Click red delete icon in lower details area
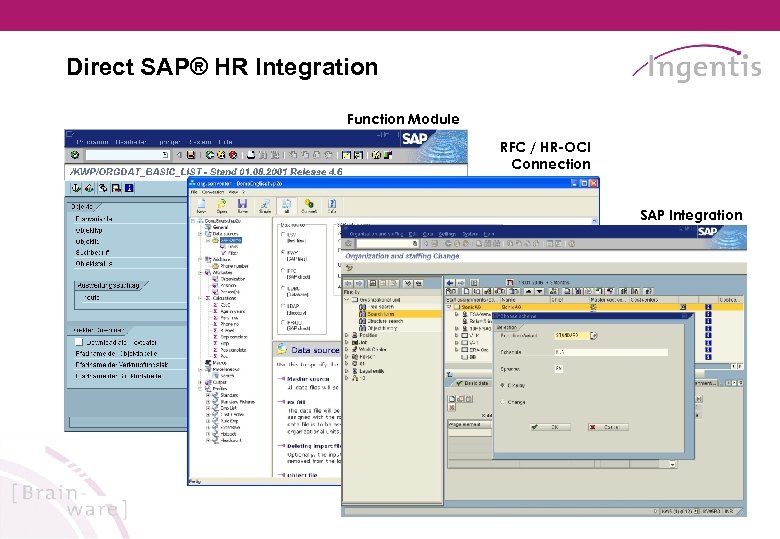The width and height of the screenshot is (780, 539). coord(452,408)
